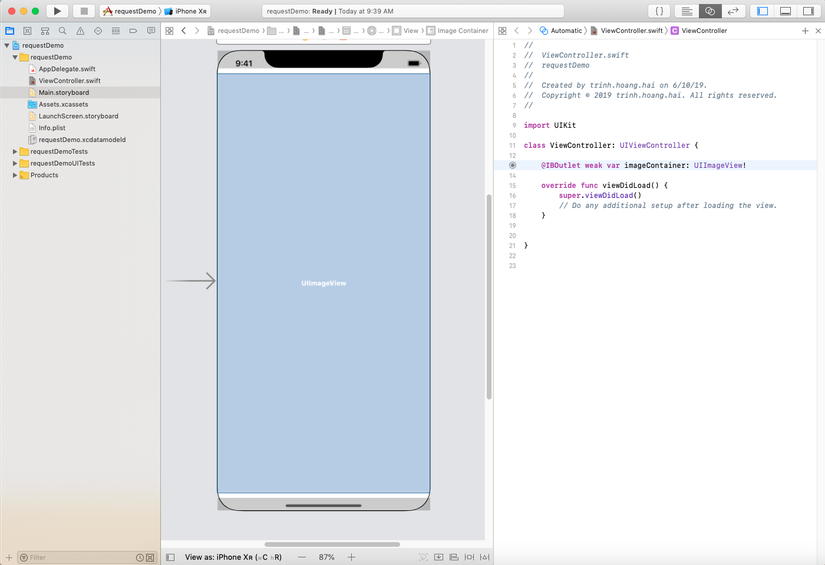Click the navigator Filter field
825x565 pixels.
pyautogui.click(x=80, y=557)
